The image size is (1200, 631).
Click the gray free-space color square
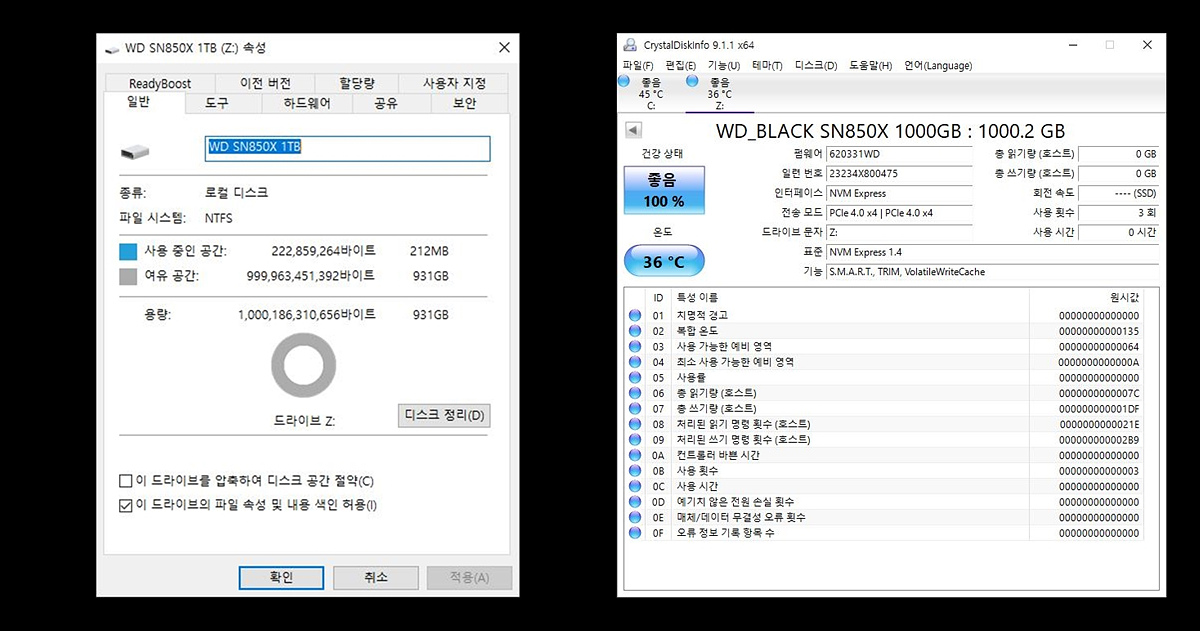tap(127, 276)
